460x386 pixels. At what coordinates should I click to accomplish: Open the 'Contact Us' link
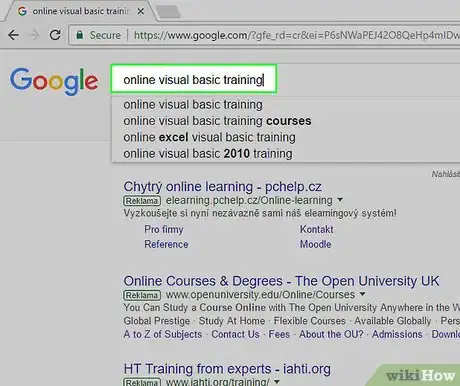click(235, 334)
